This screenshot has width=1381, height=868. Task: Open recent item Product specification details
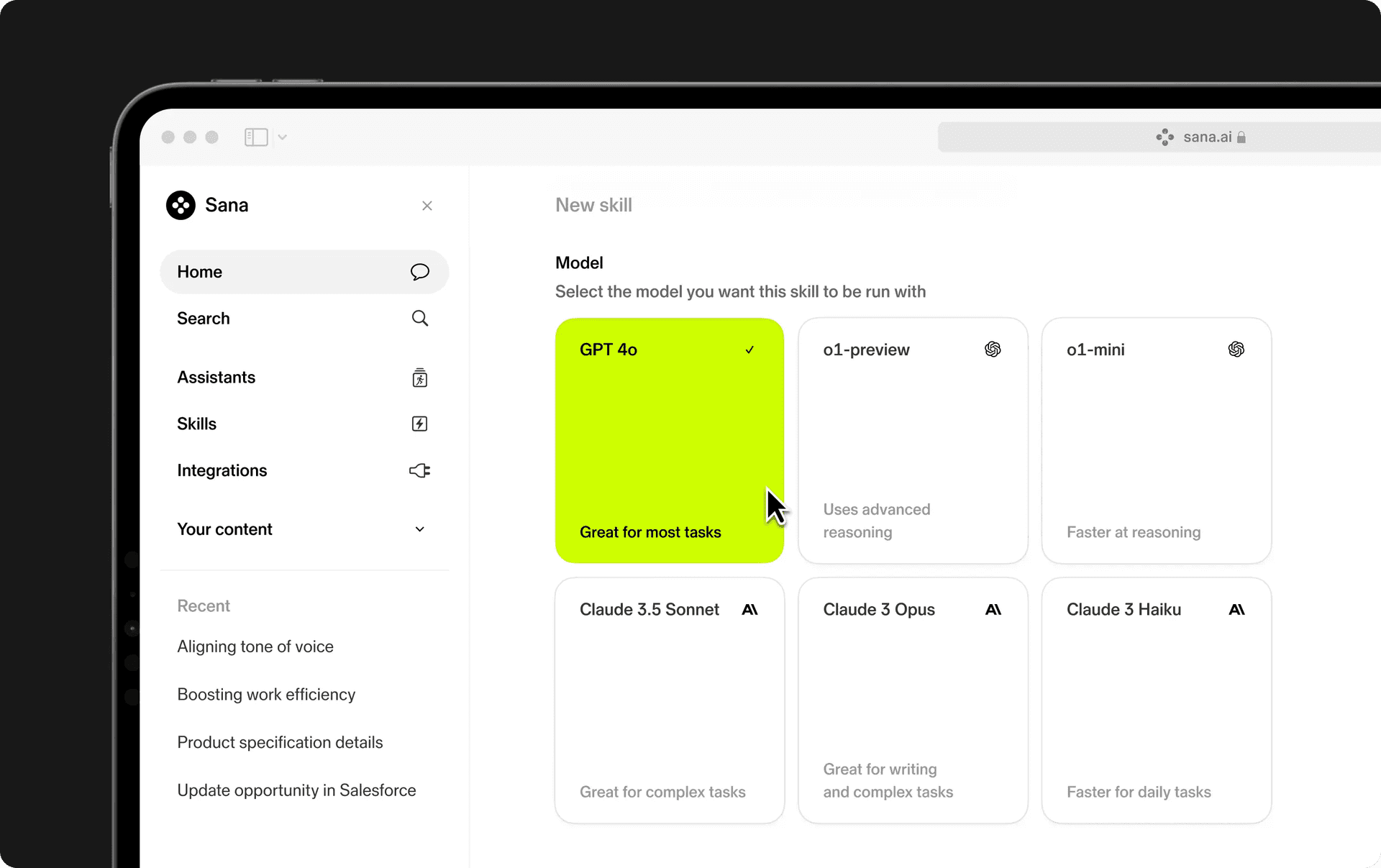point(280,742)
